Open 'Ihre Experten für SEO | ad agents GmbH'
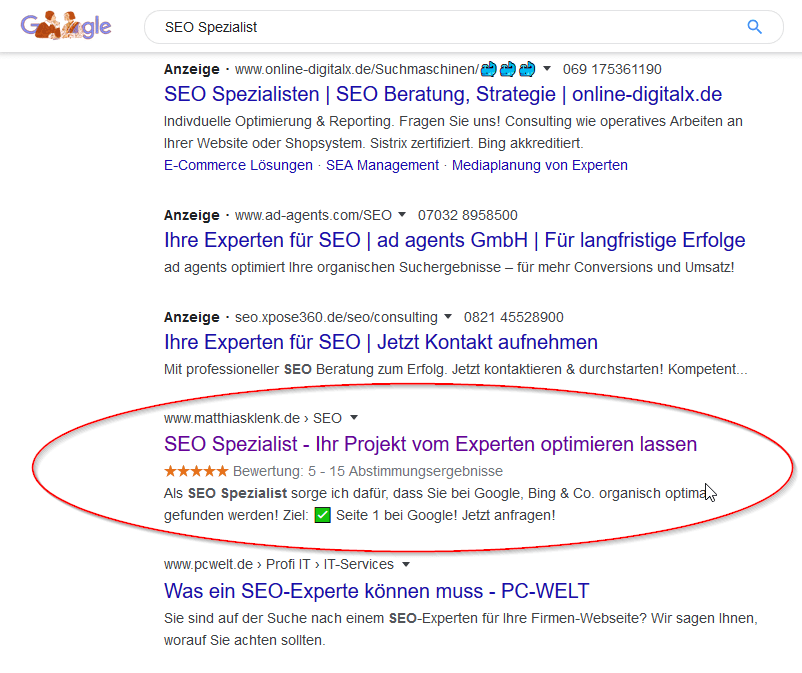The height and width of the screenshot is (673, 802). 455,240
